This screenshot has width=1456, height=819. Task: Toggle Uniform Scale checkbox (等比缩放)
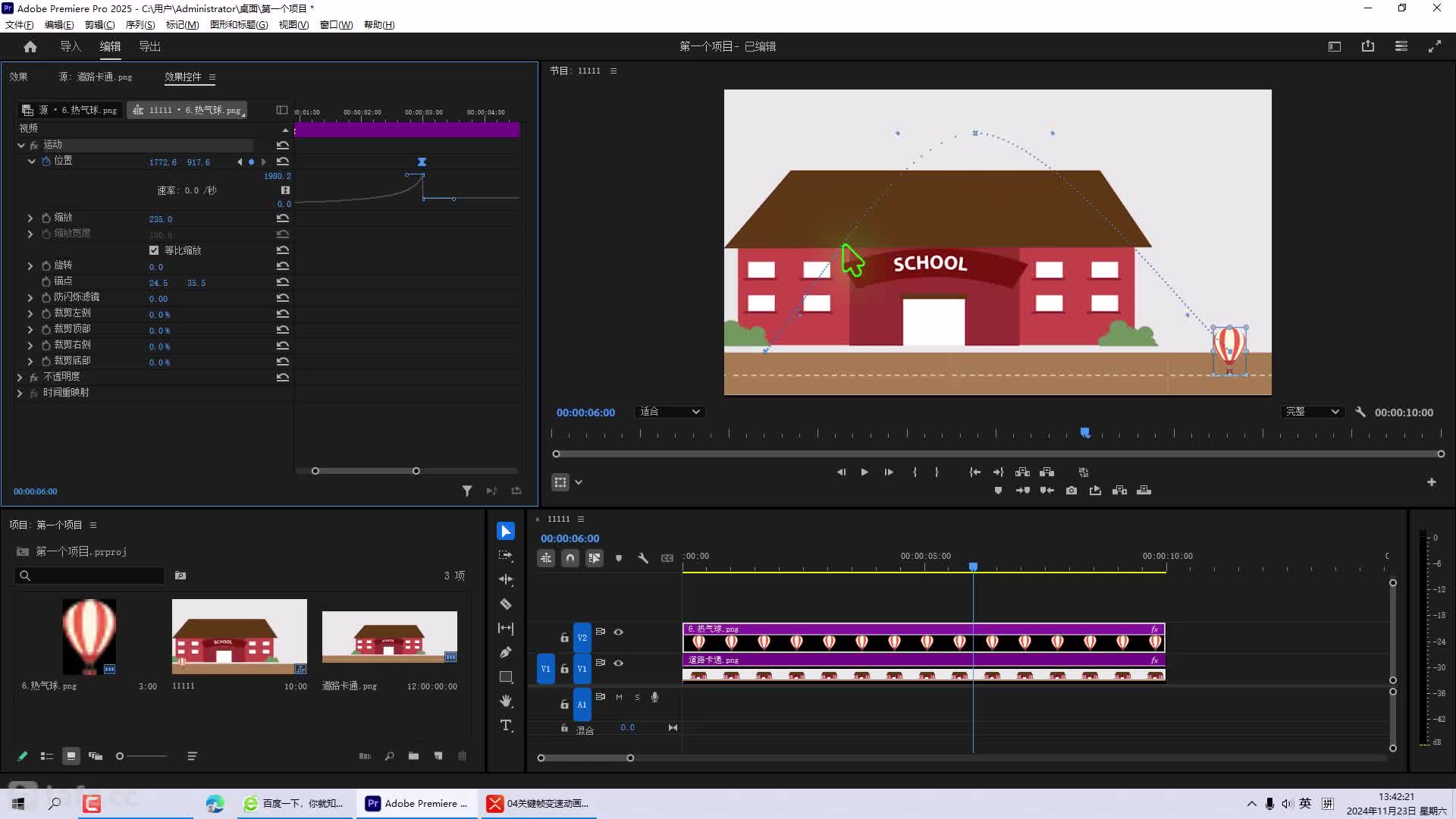[x=154, y=250]
